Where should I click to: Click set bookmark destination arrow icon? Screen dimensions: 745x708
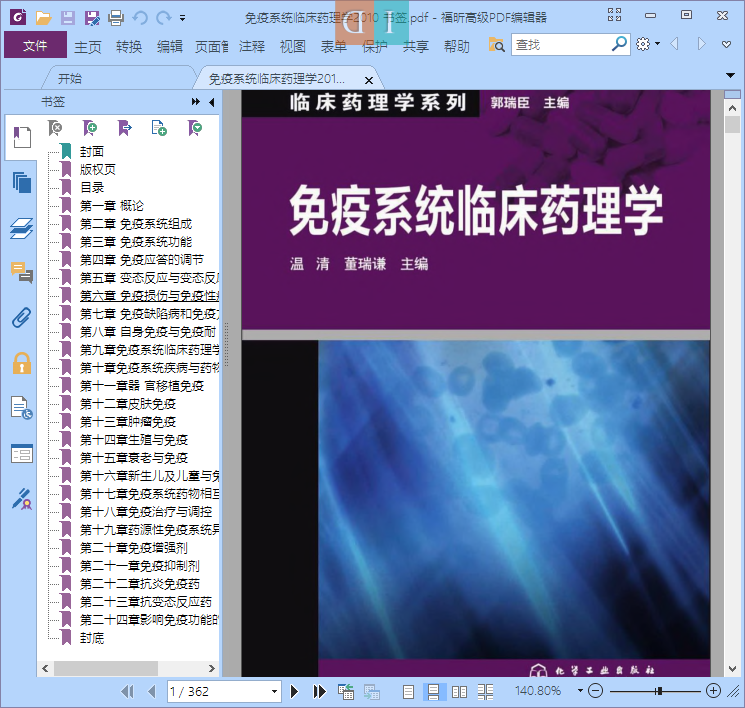pyautogui.click(x=124, y=128)
